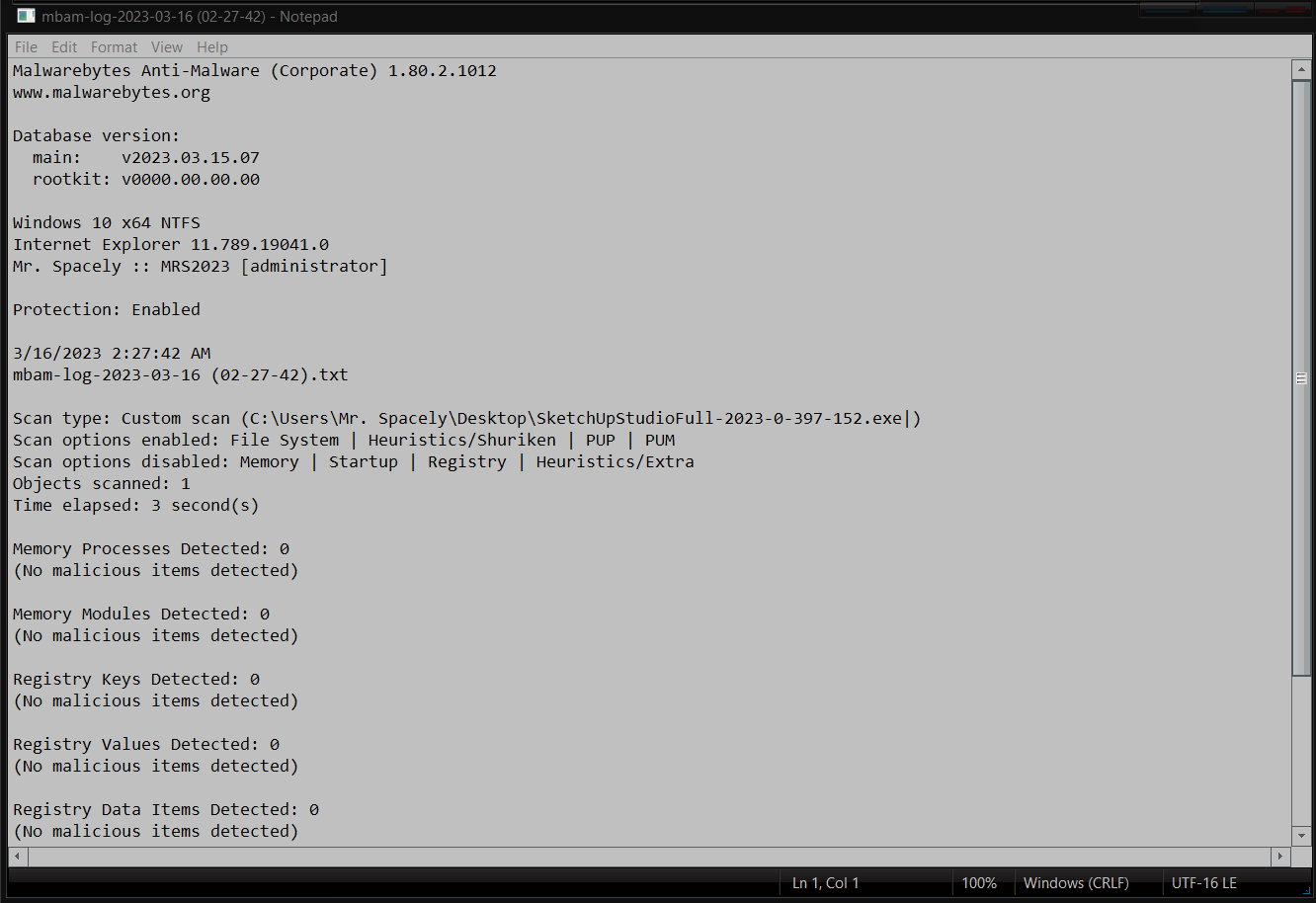Click horizontal scrollbar left arrow
1316x903 pixels.
click(18, 856)
